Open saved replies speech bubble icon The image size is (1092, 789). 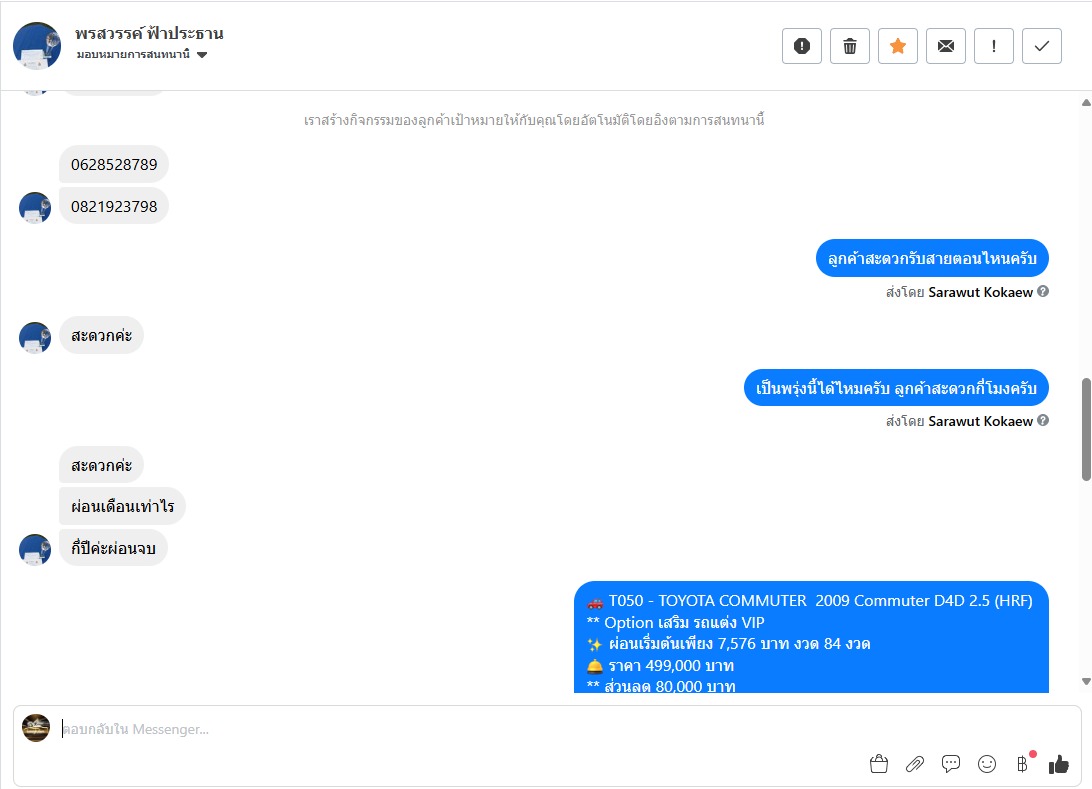[x=951, y=764]
